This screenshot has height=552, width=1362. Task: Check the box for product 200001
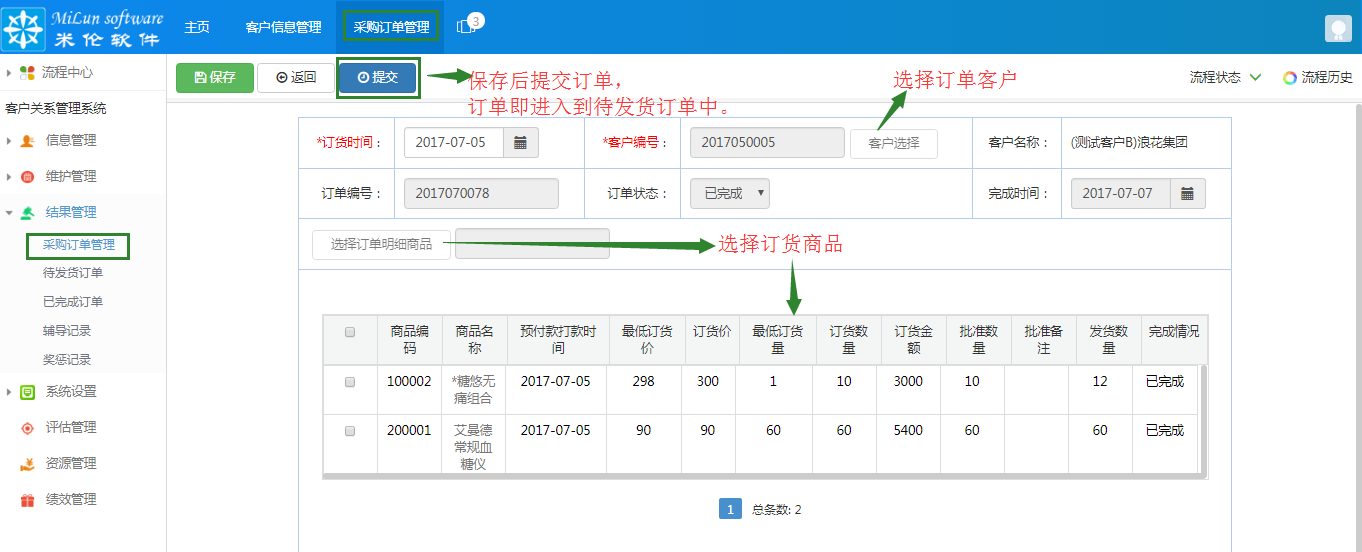[x=350, y=431]
